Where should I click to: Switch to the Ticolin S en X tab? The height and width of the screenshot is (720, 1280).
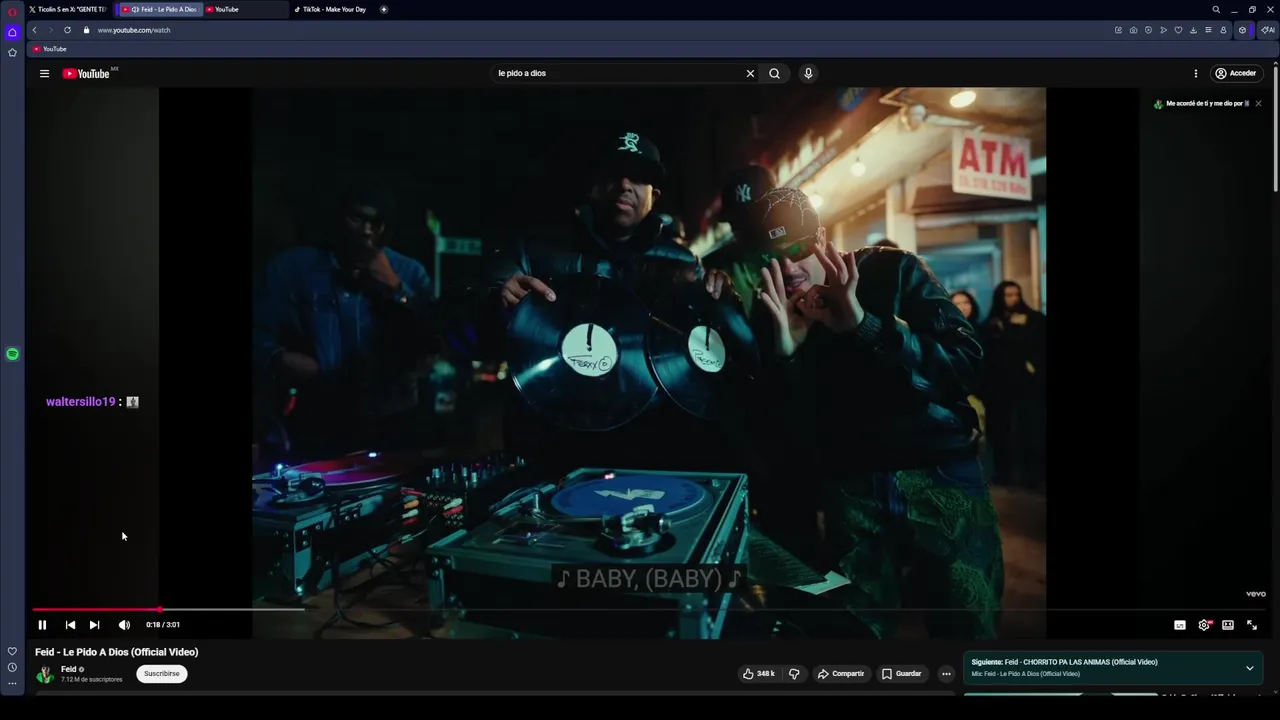click(68, 9)
